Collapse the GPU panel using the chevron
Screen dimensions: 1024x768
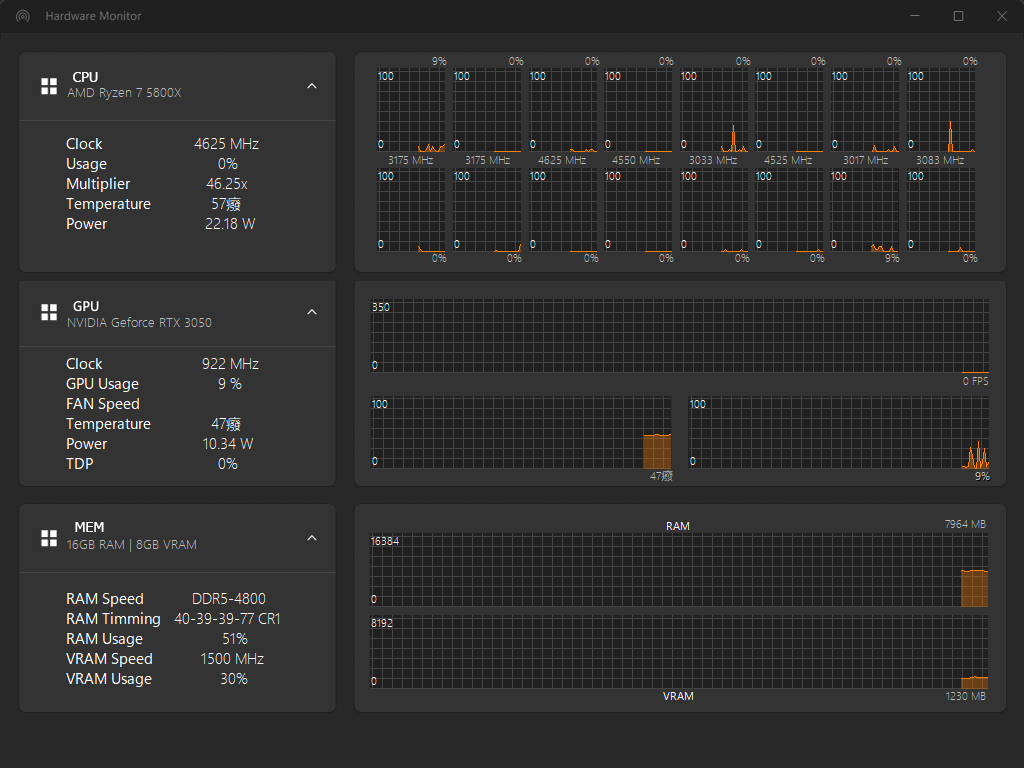[312, 313]
